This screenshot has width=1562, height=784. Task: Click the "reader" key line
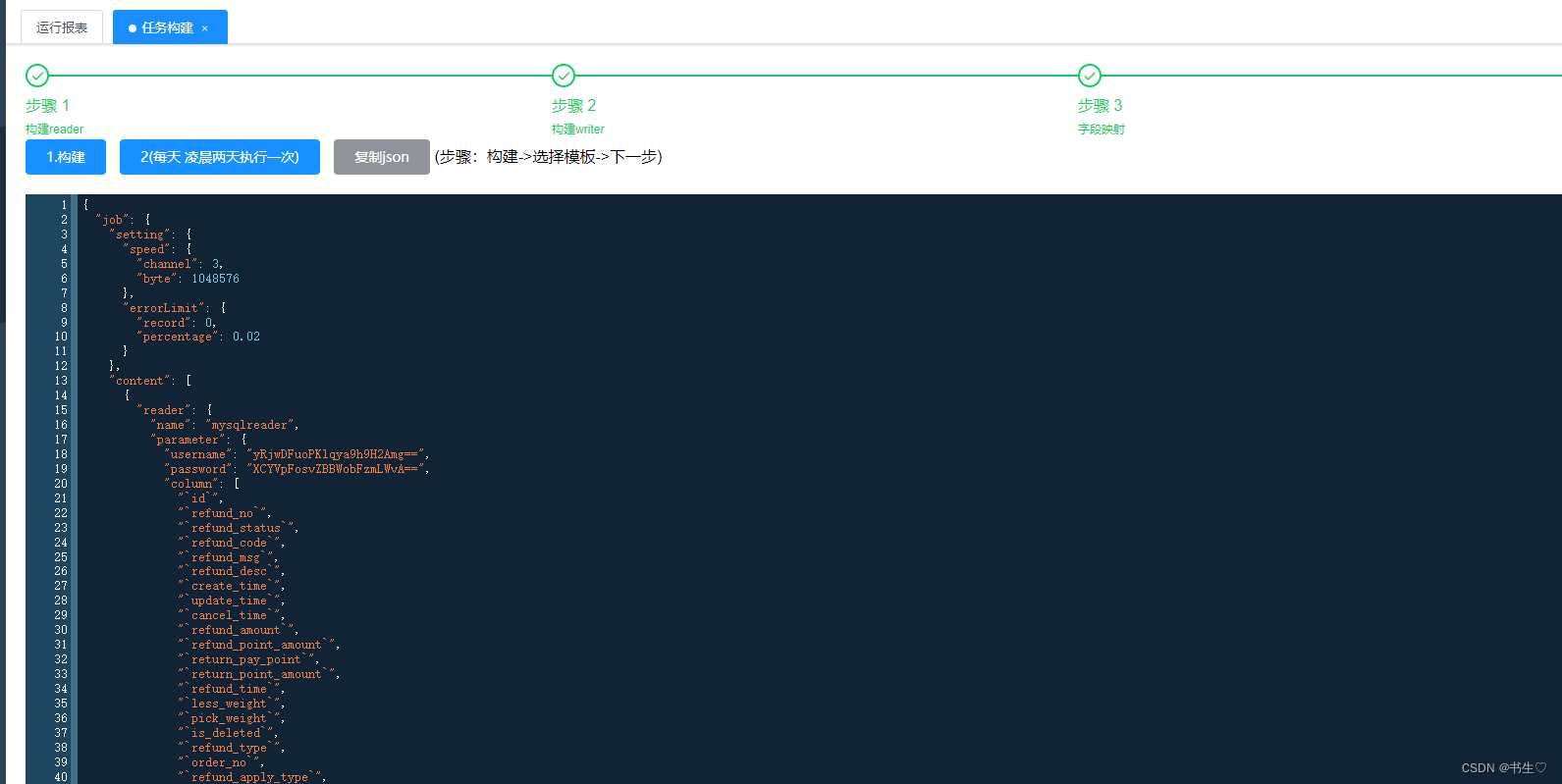[x=174, y=410]
